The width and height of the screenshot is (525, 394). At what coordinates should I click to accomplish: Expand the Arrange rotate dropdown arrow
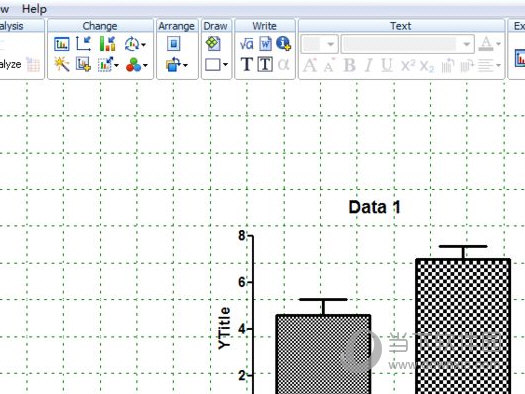[185, 65]
